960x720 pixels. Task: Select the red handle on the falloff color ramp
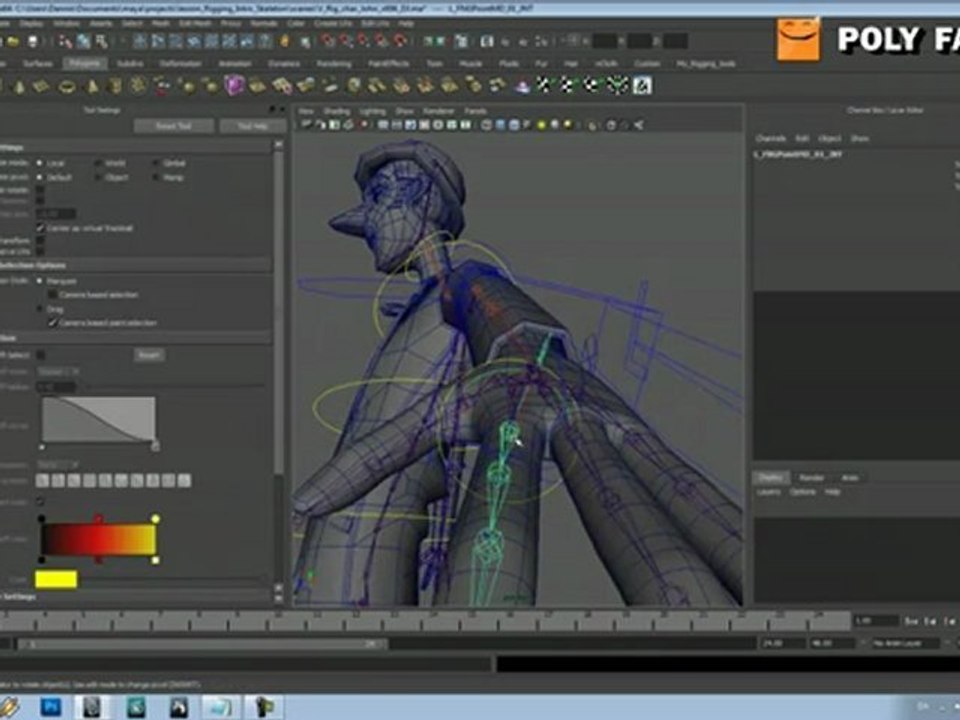[x=98, y=519]
